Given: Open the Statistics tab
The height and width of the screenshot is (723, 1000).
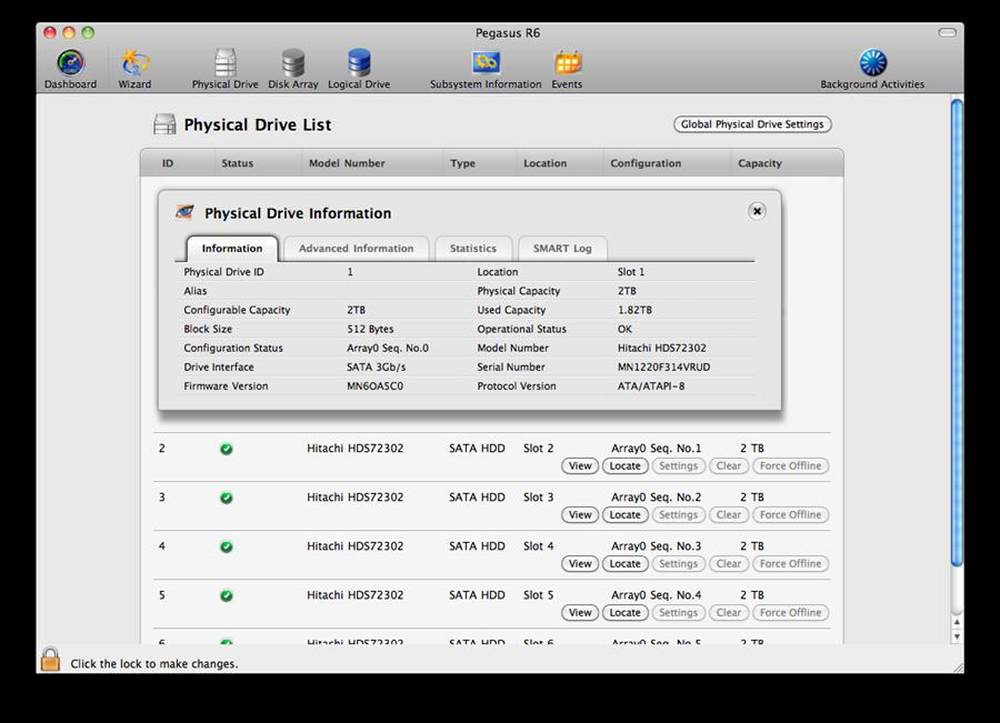Looking at the screenshot, I should (x=473, y=249).
